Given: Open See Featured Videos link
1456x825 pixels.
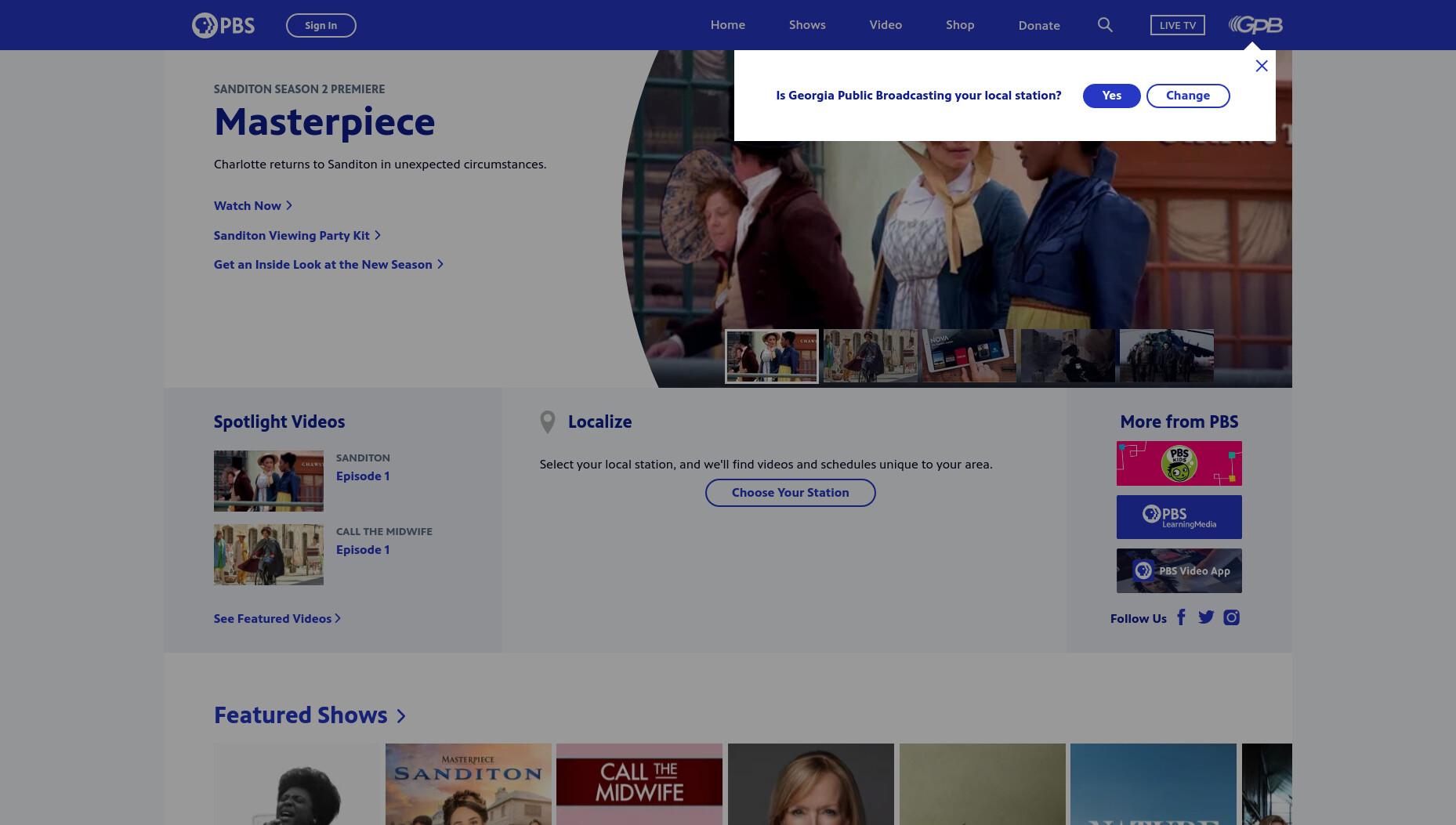Looking at the screenshot, I should 277,619.
